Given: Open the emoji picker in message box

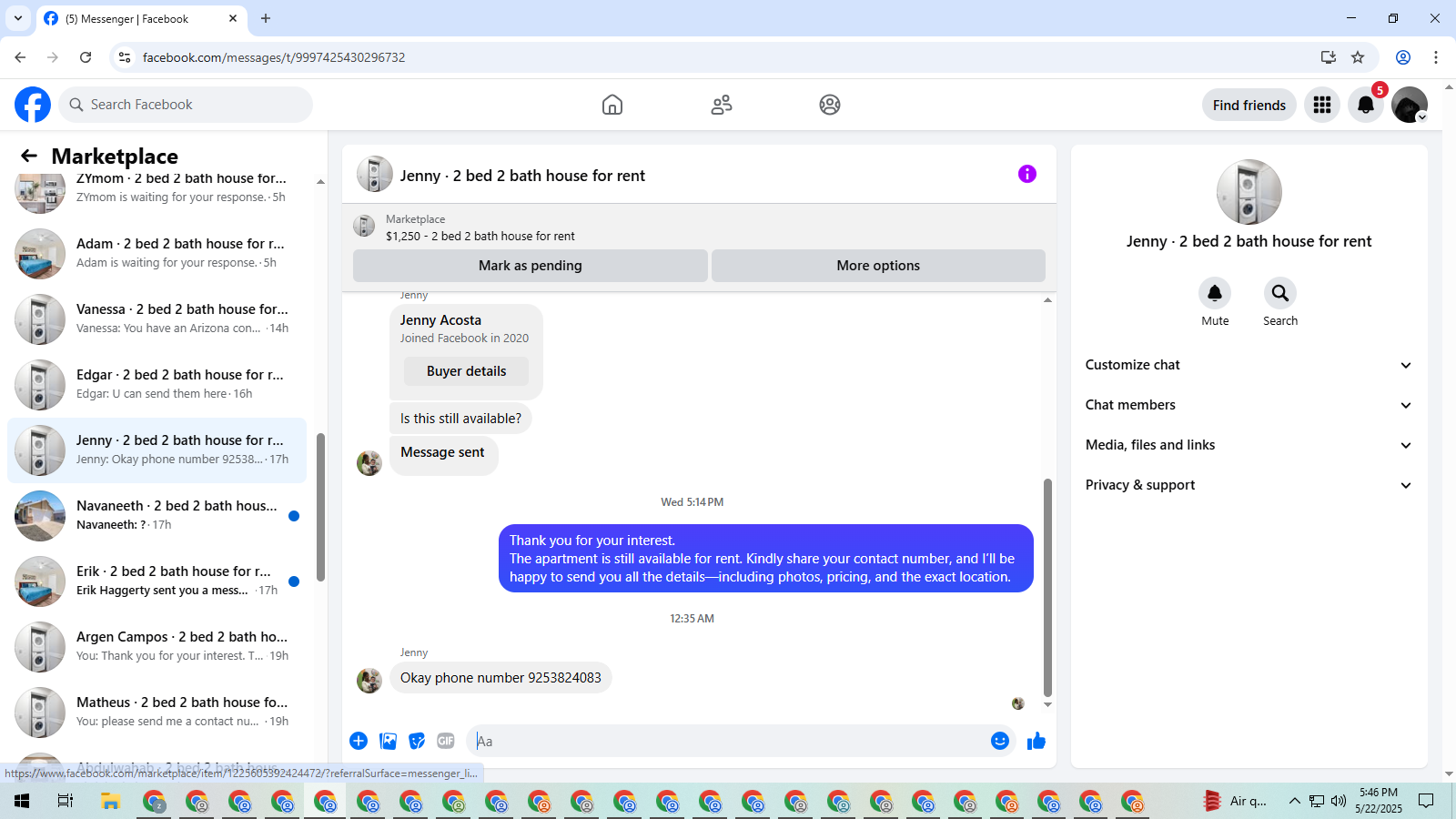Looking at the screenshot, I should click(x=1000, y=741).
